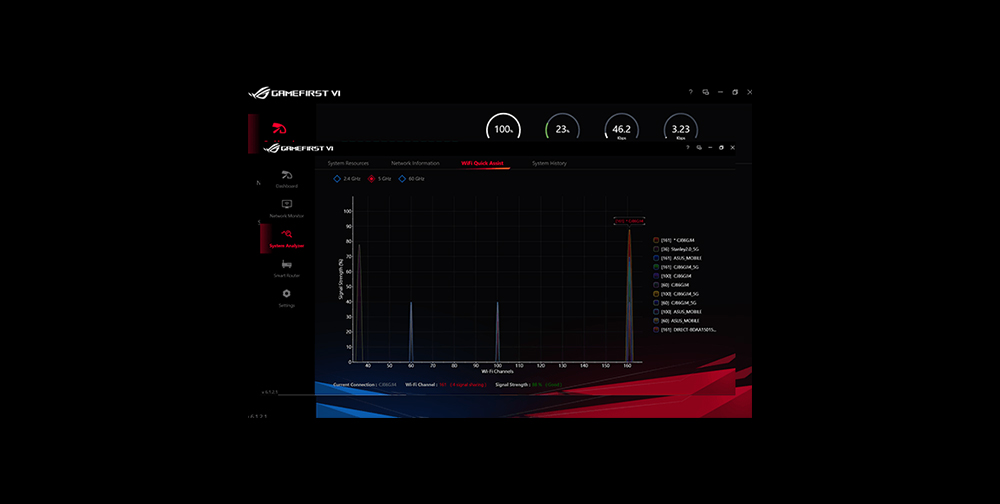Click legend swatch for [36] Stanley2.0_5G
Image resolution: width=1000 pixels, height=504 pixels.
(x=656, y=249)
